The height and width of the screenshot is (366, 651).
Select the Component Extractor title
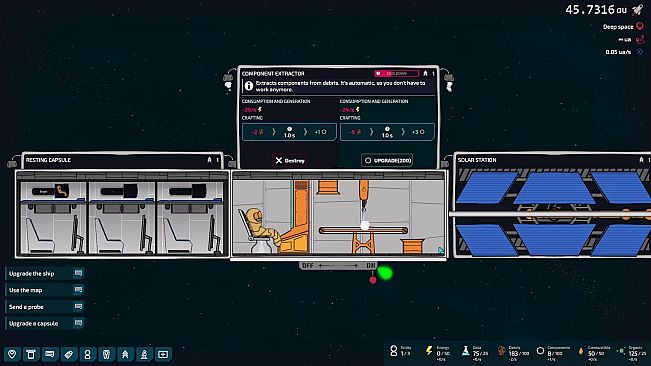pos(273,73)
